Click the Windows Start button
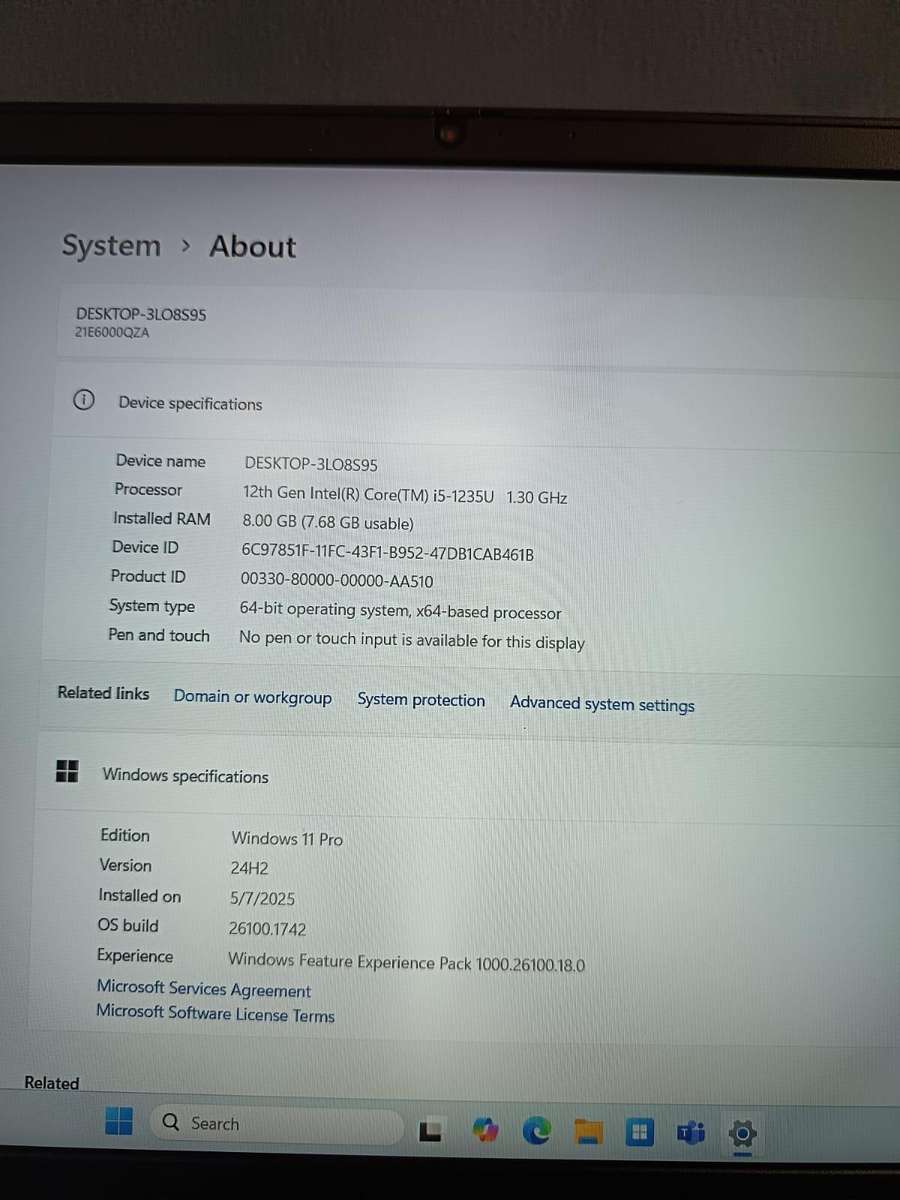 click(x=119, y=1123)
